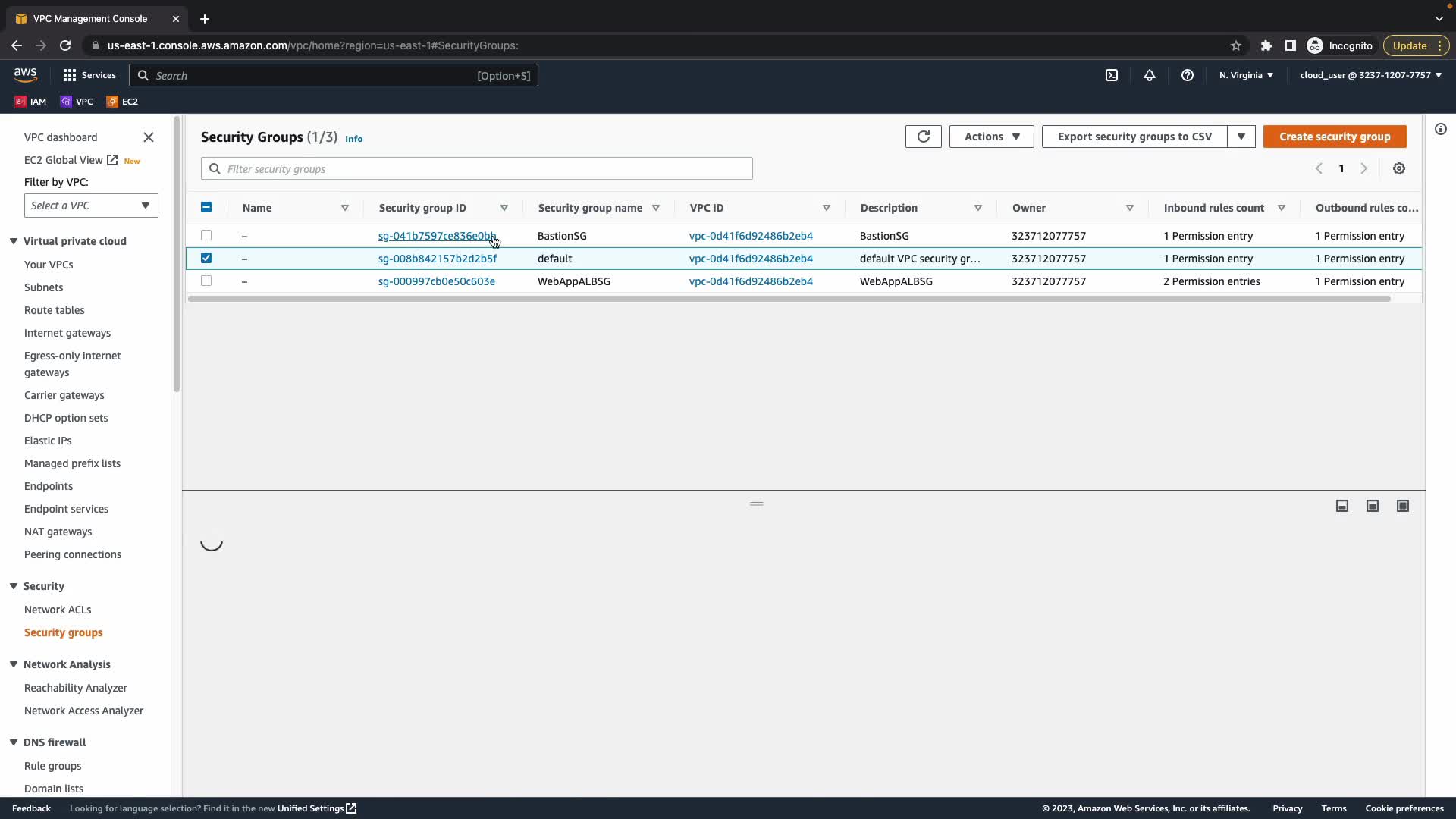Check the WebAppALBSG row checkbox

(x=206, y=281)
